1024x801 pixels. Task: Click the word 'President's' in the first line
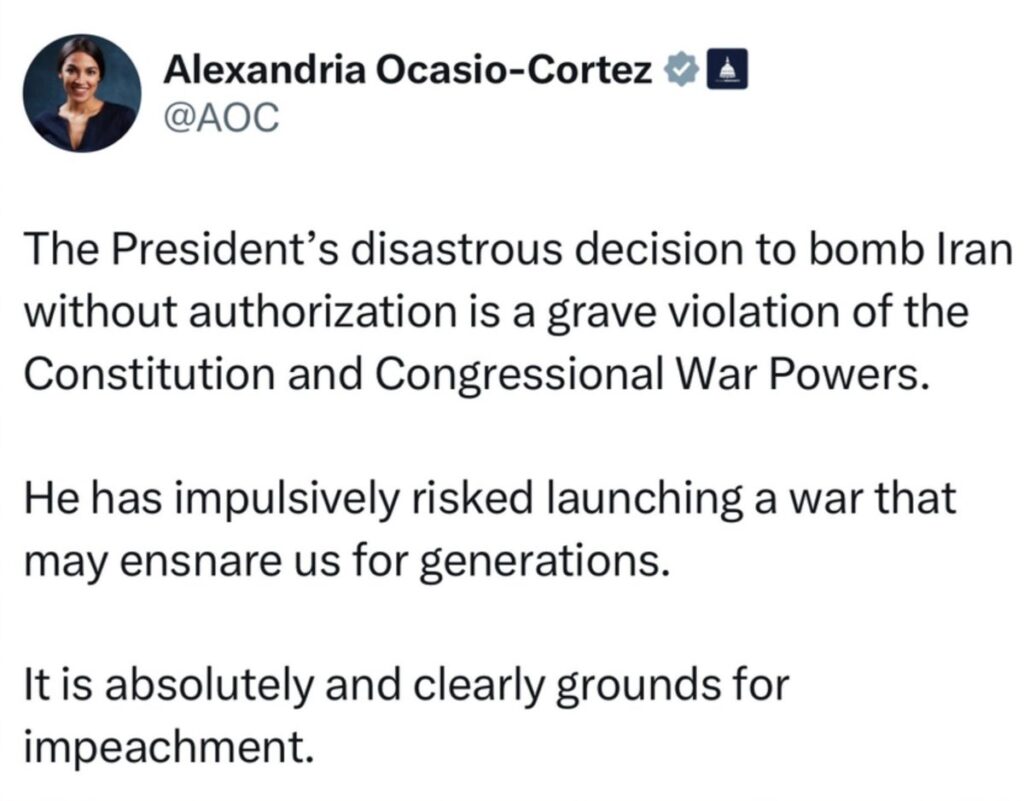coord(227,249)
